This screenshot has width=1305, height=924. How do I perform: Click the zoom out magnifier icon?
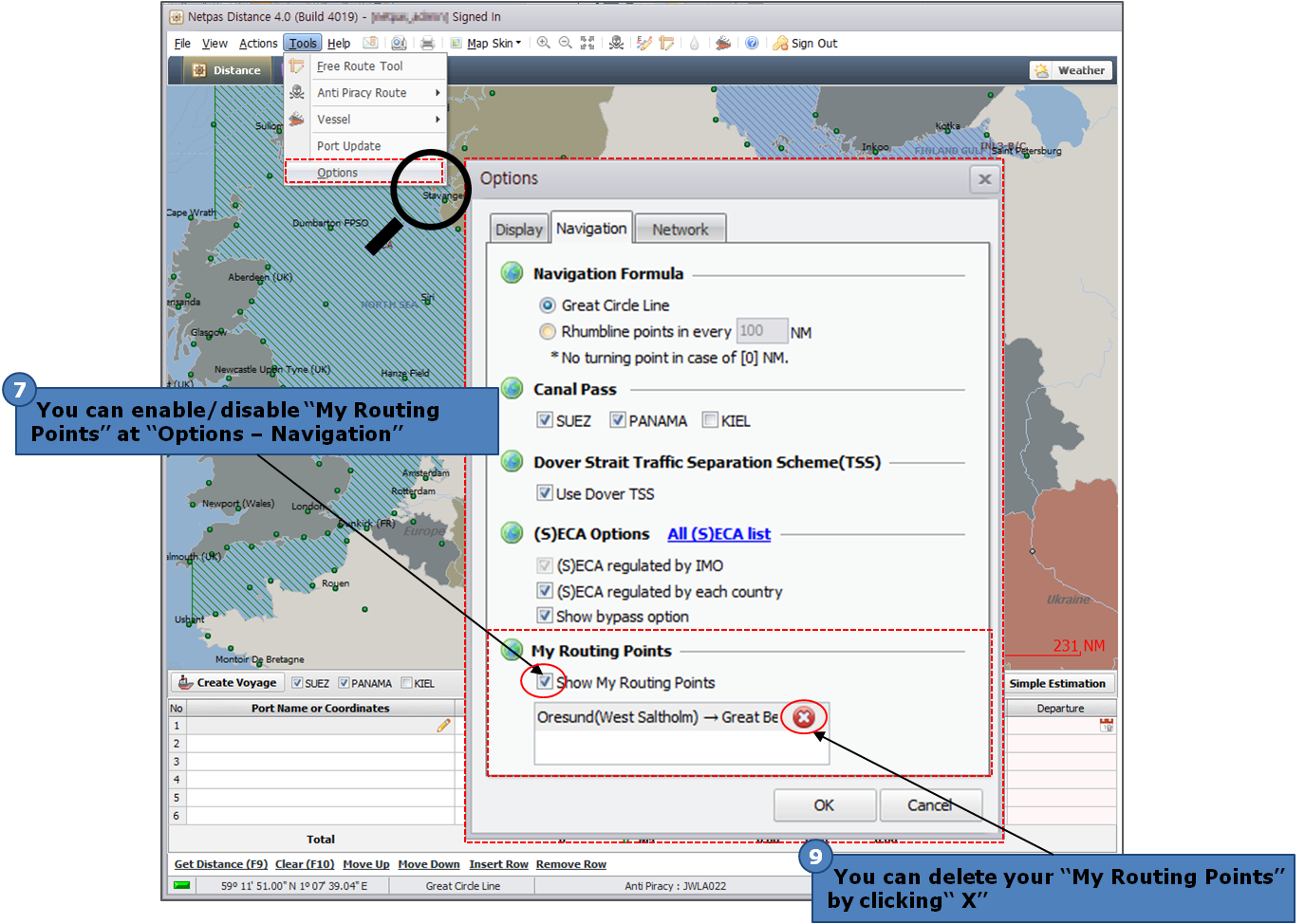566,43
